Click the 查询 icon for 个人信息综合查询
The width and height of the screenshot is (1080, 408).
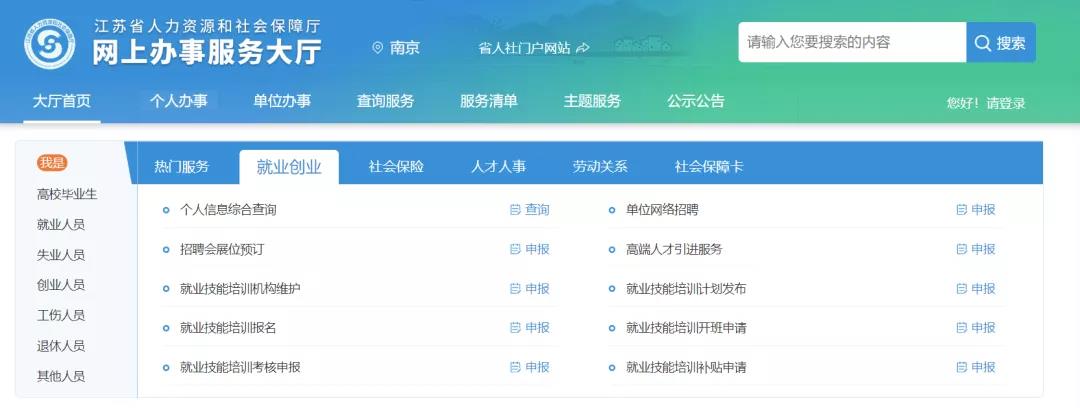(x=515, y=210)
